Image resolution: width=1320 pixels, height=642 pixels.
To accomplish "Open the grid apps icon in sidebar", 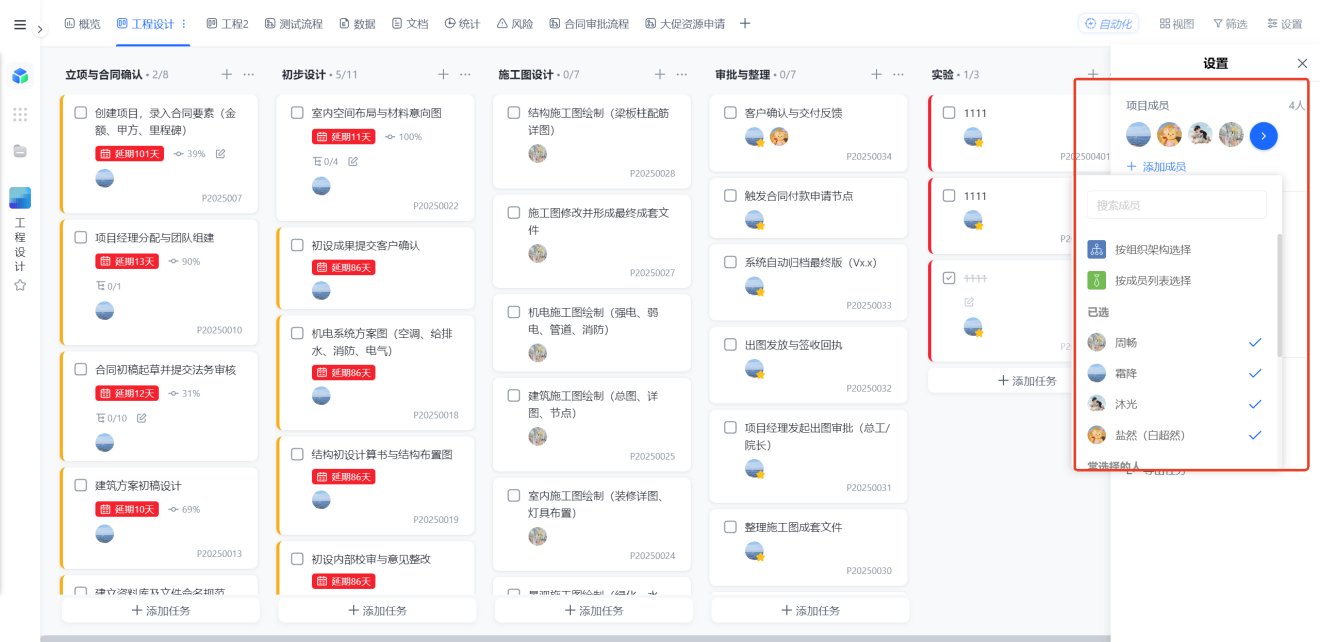I will [20, 114].
